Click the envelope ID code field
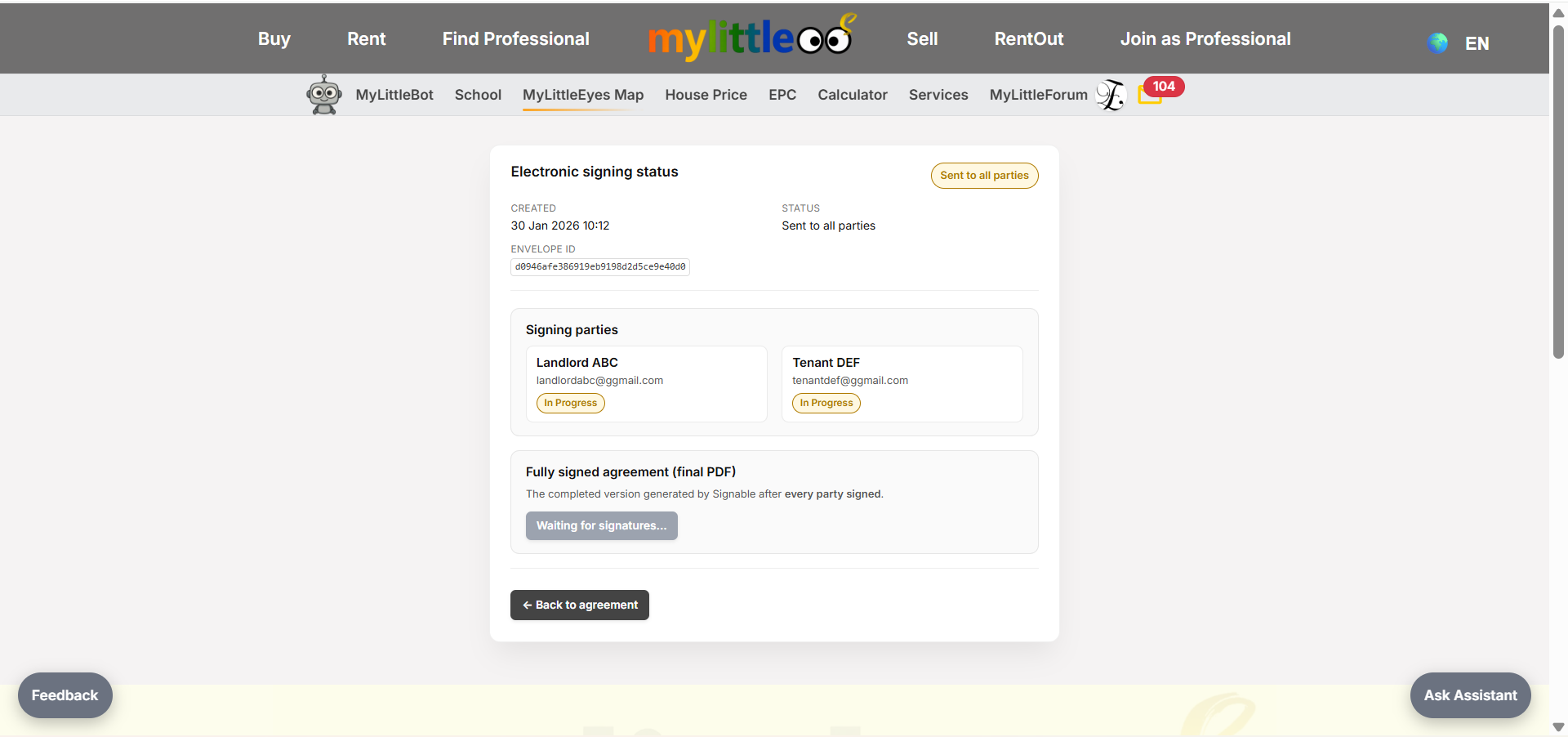Image resolution: width=1568 pixels, height=737 pixels. [x=600, y=267]
